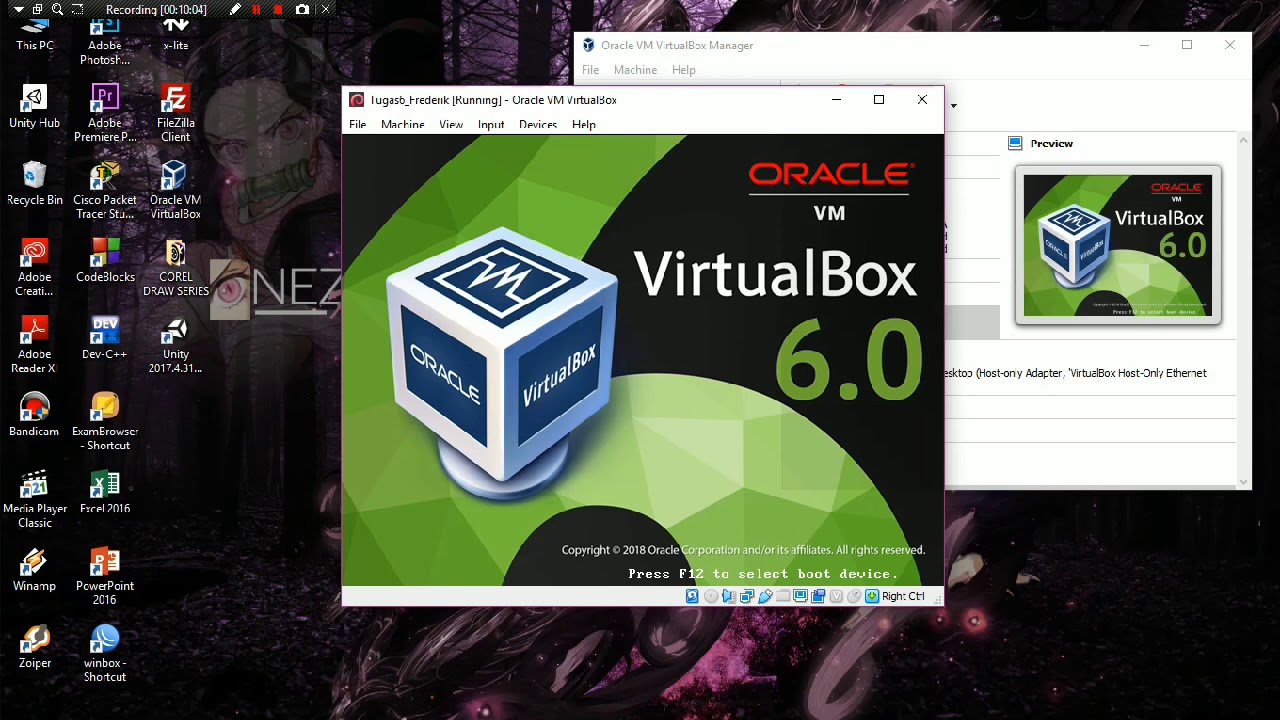The height and width of the screenshot is (720, 1280).
Task: Click the USB devices icon in VM status bar
Action: tap(766, 596)
